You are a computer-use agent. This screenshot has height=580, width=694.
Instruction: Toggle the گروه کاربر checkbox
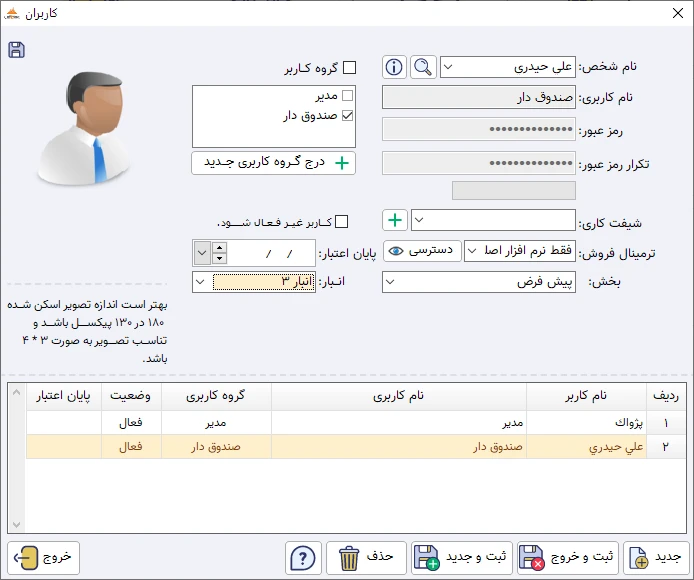click(x=350, y=68)
